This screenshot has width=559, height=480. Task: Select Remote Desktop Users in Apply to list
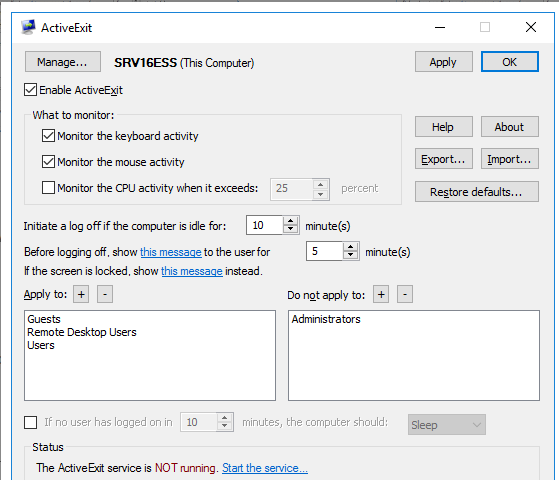82,332
